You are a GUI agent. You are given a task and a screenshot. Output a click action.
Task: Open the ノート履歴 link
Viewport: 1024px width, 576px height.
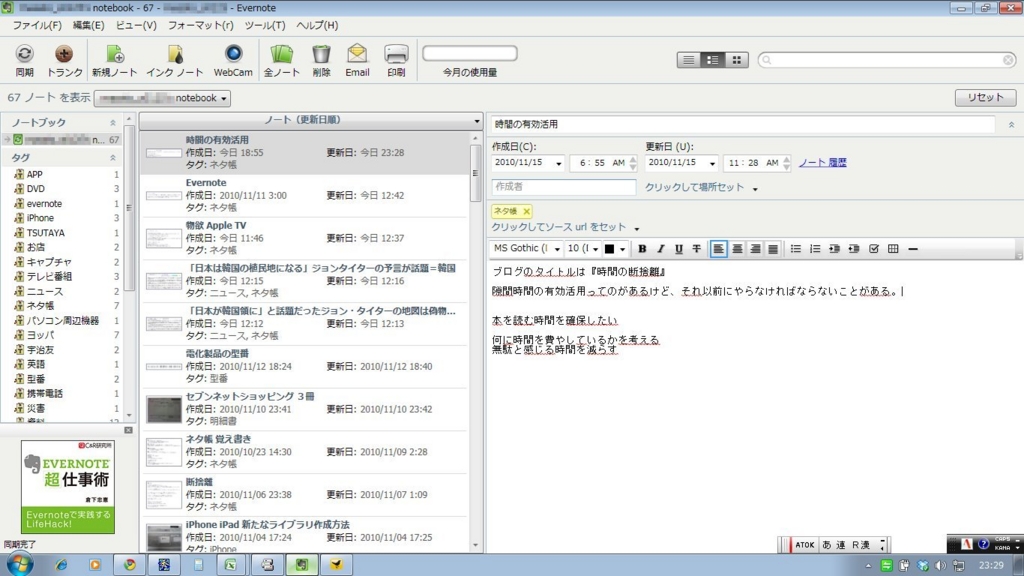822,163
